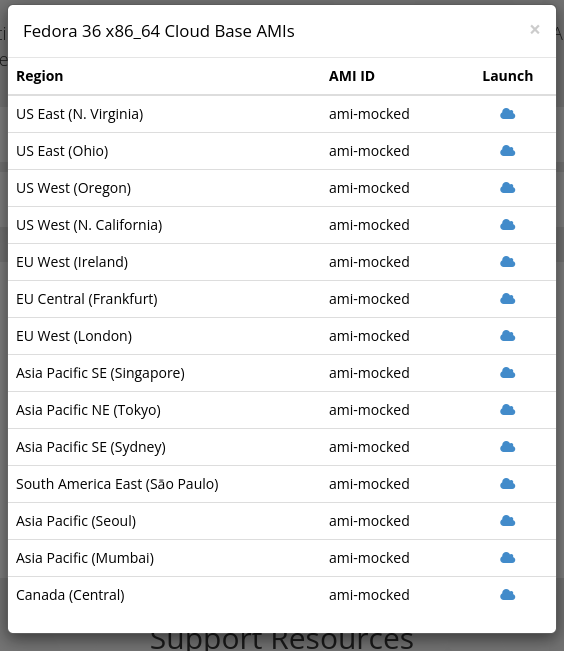The height and width of the screenshot is (651, 564).
Task: Launch the Canada (Central) AMI cloud icon
Action: pos(508,595)
